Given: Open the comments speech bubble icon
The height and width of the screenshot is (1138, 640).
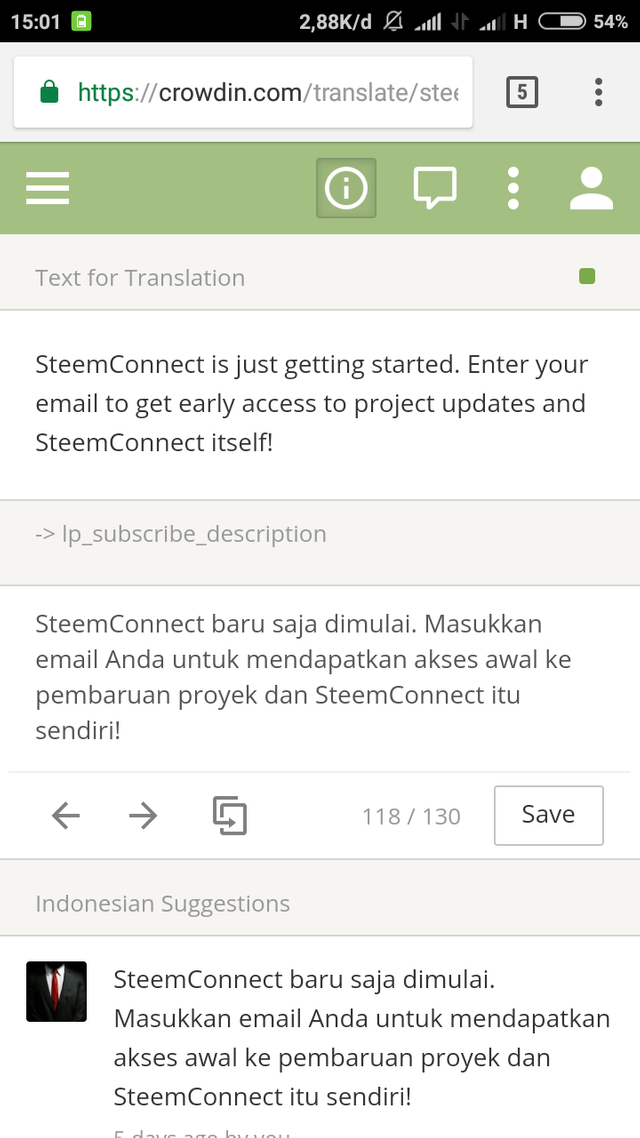Looking at the screenshot, I should (435, 187).
